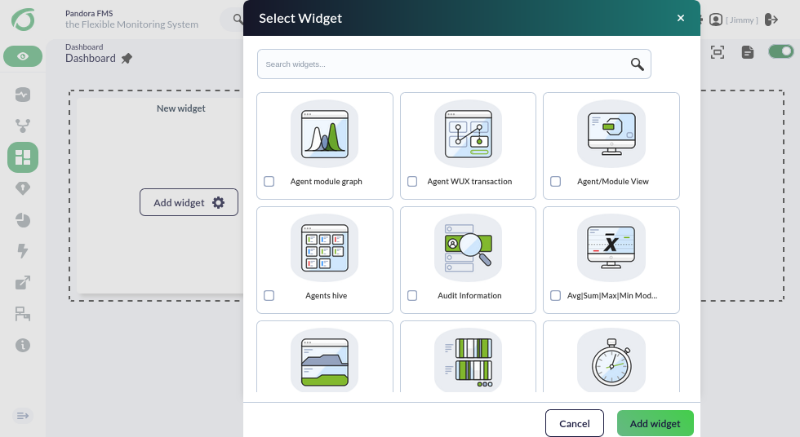Open the Reporting pie chart sidebar icon
This screenshot has height=437, width=800.
pos(22,220)
